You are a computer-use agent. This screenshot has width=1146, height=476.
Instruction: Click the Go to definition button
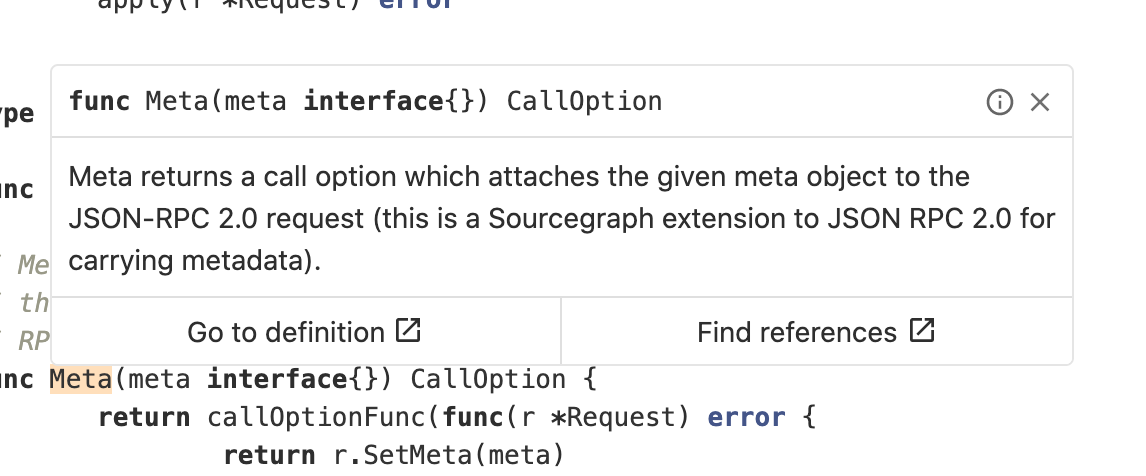[306, 331]
